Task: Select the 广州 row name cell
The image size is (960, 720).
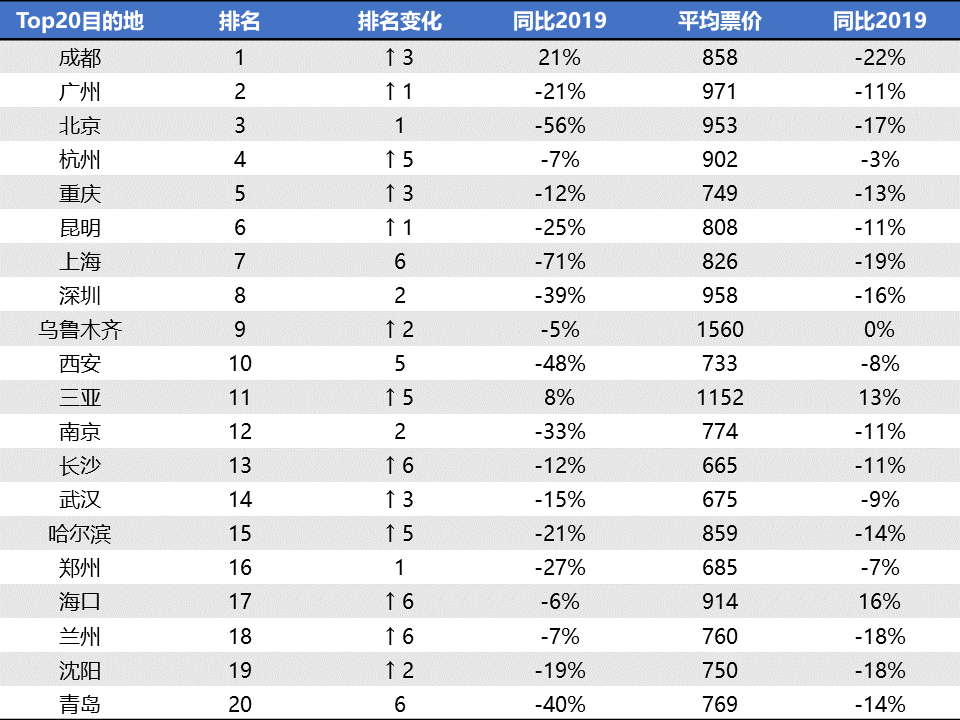Action: pos(80,92)
